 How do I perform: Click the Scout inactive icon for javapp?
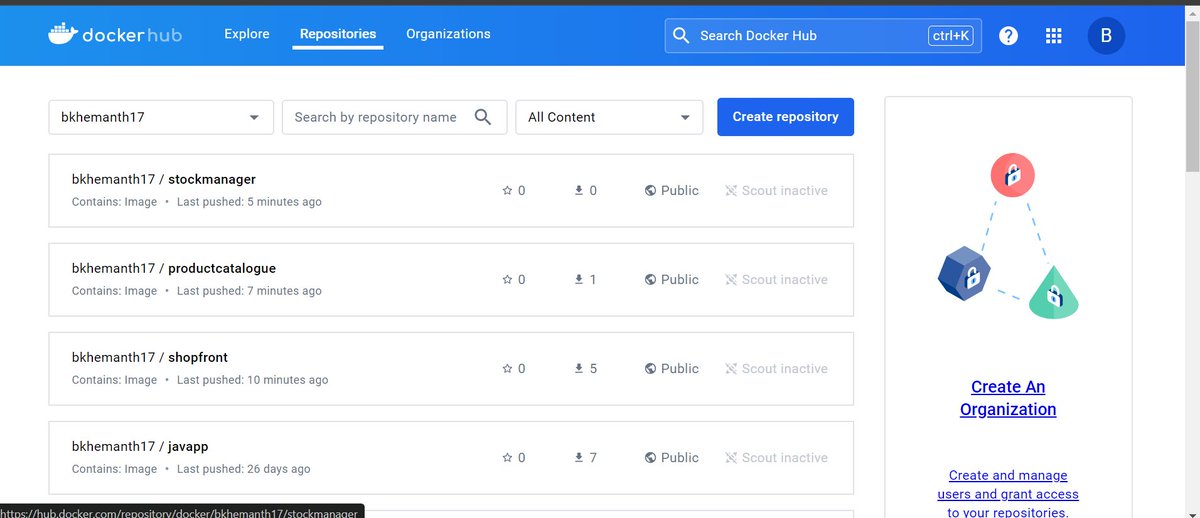click(x=731, y=457)
